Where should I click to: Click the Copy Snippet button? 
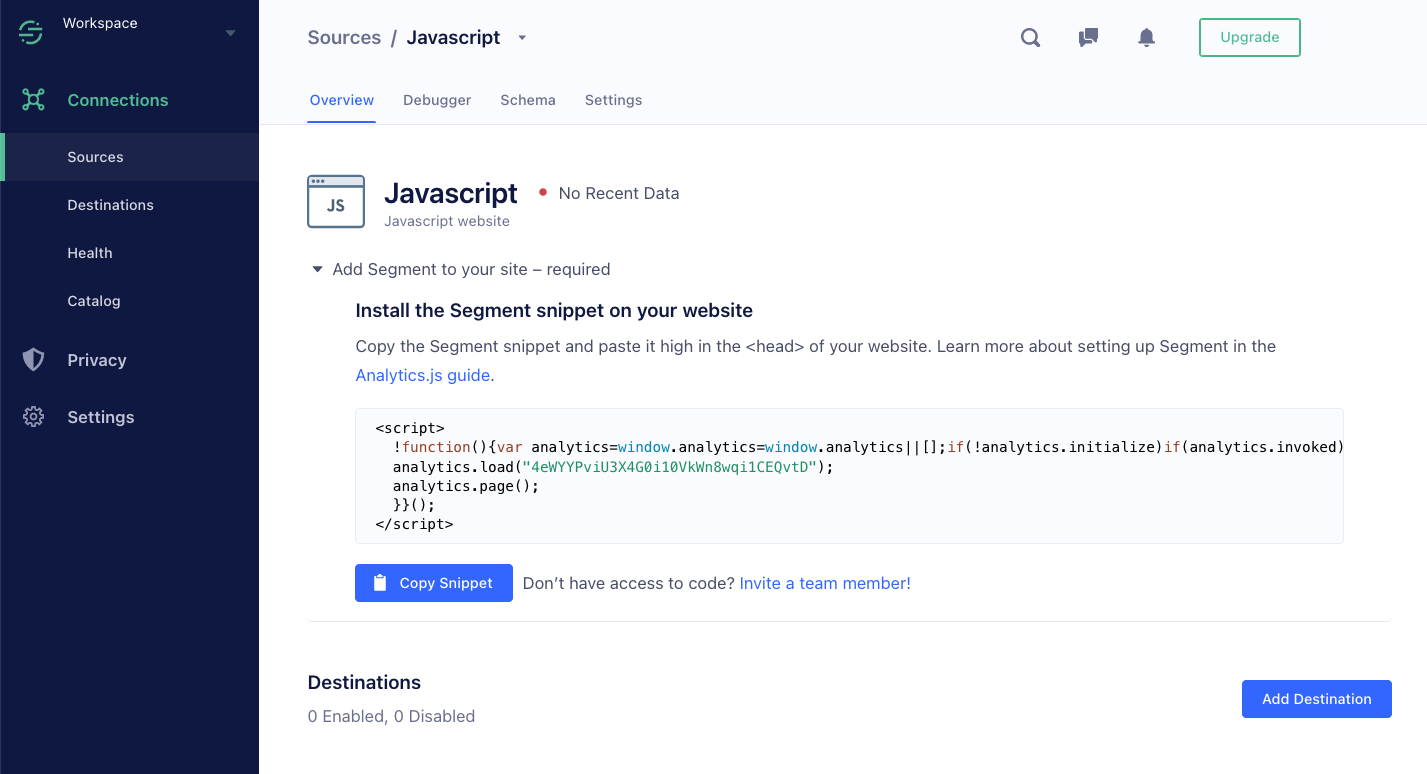(434, 583)
